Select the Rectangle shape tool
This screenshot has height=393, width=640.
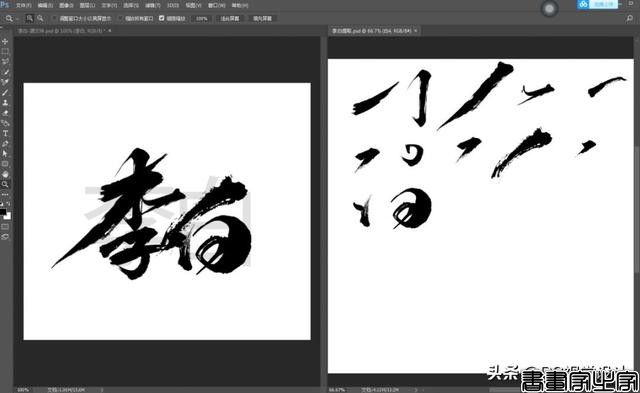coord(5,164)
